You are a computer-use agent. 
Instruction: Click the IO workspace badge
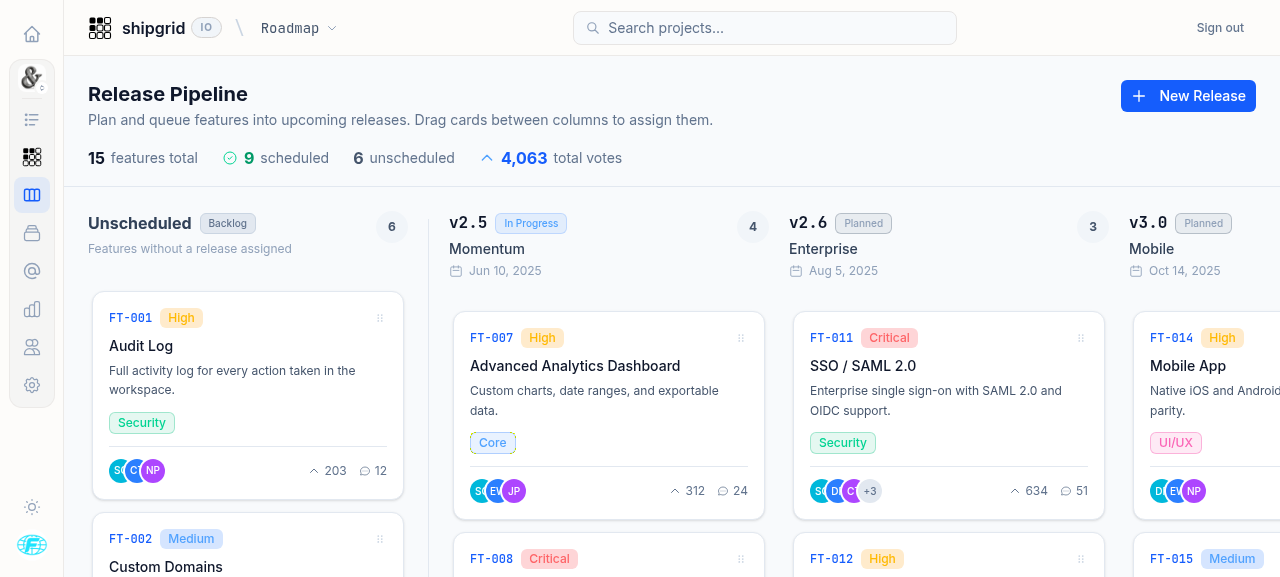click(x=206, y=28)
